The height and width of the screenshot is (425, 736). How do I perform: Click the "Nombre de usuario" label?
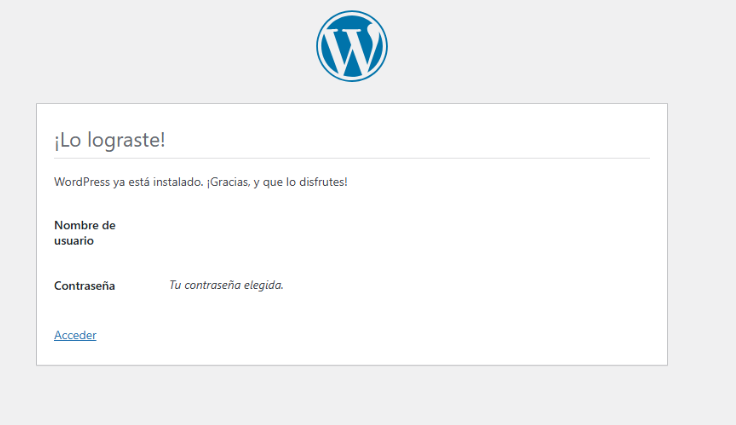84,233
